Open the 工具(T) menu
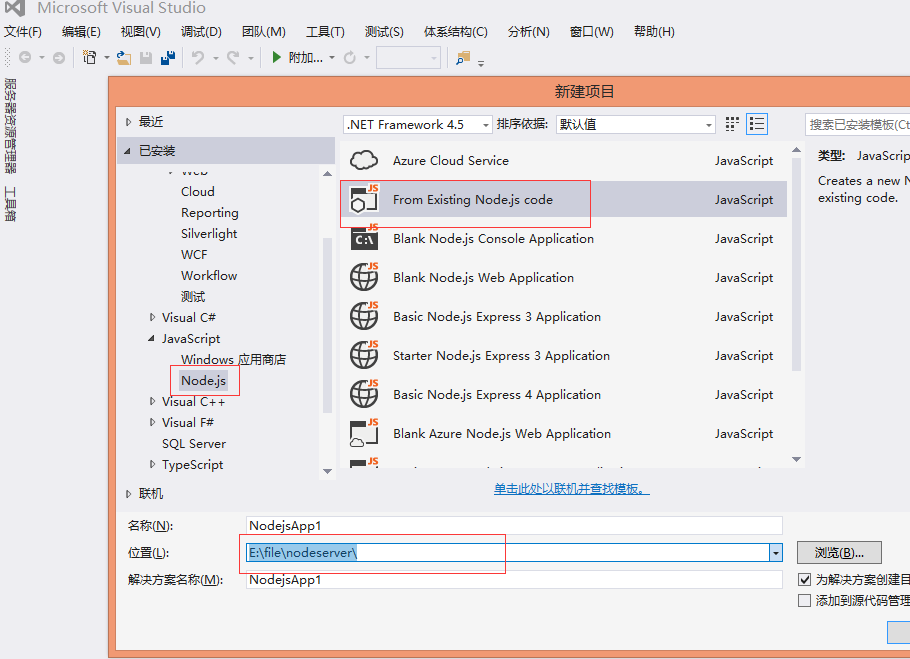The image size is (910, 659). click(325, 31)
